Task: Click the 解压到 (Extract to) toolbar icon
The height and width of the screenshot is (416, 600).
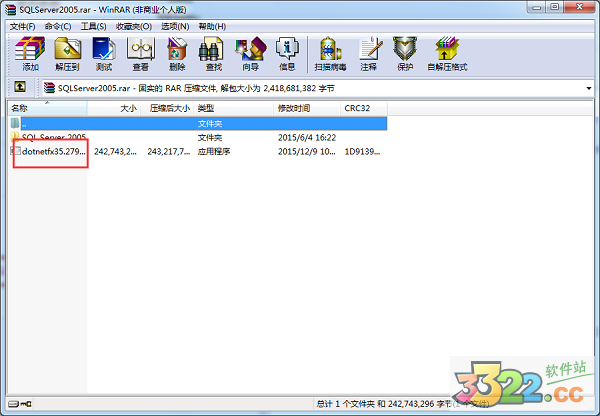Action: (67, 54)
